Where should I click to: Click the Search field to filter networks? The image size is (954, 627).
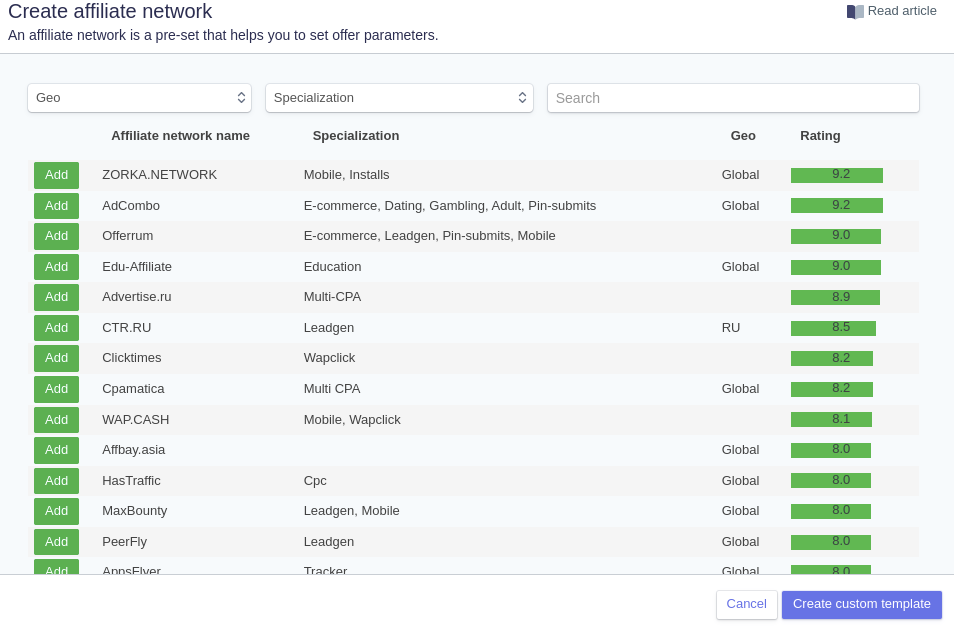(733, 98)
